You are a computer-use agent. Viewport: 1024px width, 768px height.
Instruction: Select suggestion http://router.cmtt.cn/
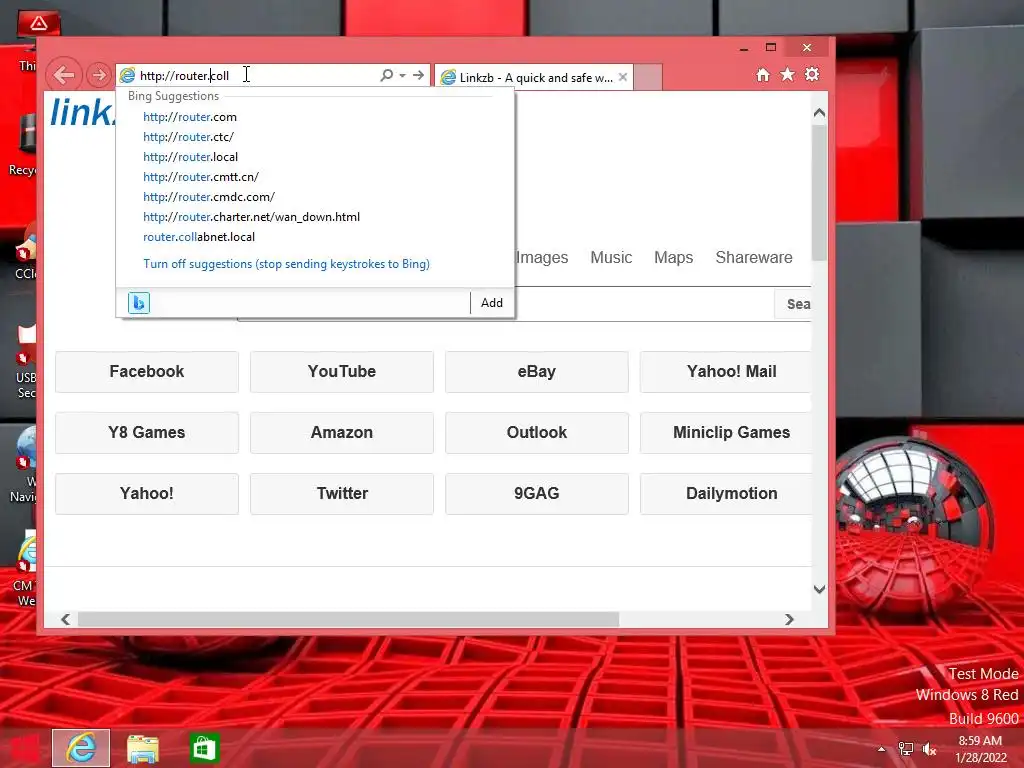201,176
